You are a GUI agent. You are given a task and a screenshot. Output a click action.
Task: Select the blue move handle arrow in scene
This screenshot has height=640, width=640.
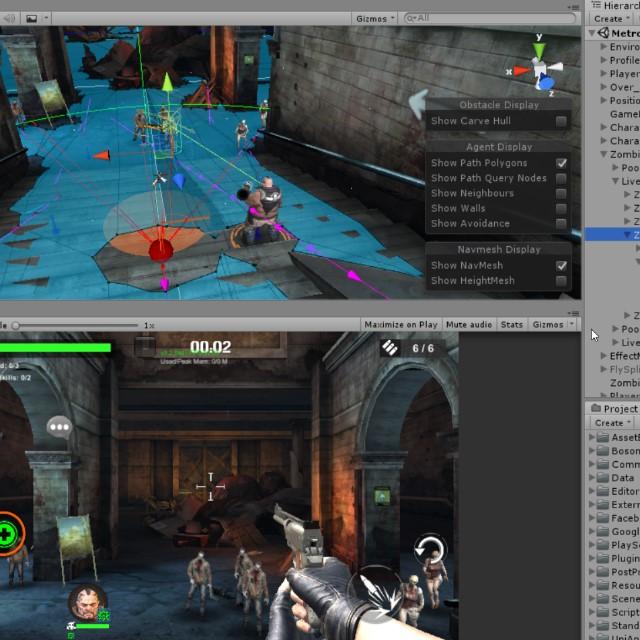coord(179,181)
